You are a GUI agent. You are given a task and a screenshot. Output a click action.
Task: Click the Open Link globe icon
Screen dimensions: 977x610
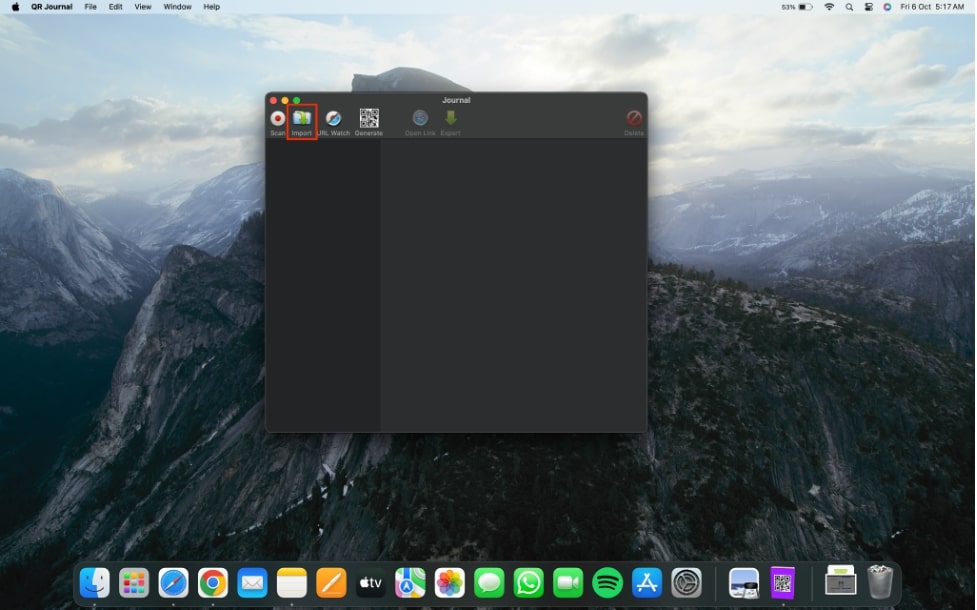click(x=420, y=118)
